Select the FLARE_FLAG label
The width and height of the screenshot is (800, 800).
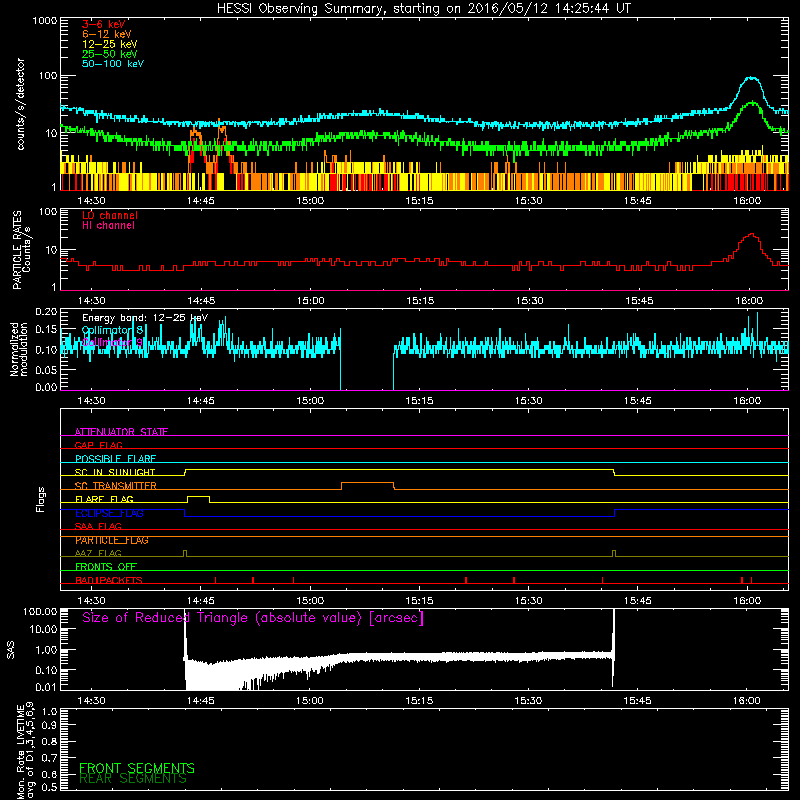[104, 499]
